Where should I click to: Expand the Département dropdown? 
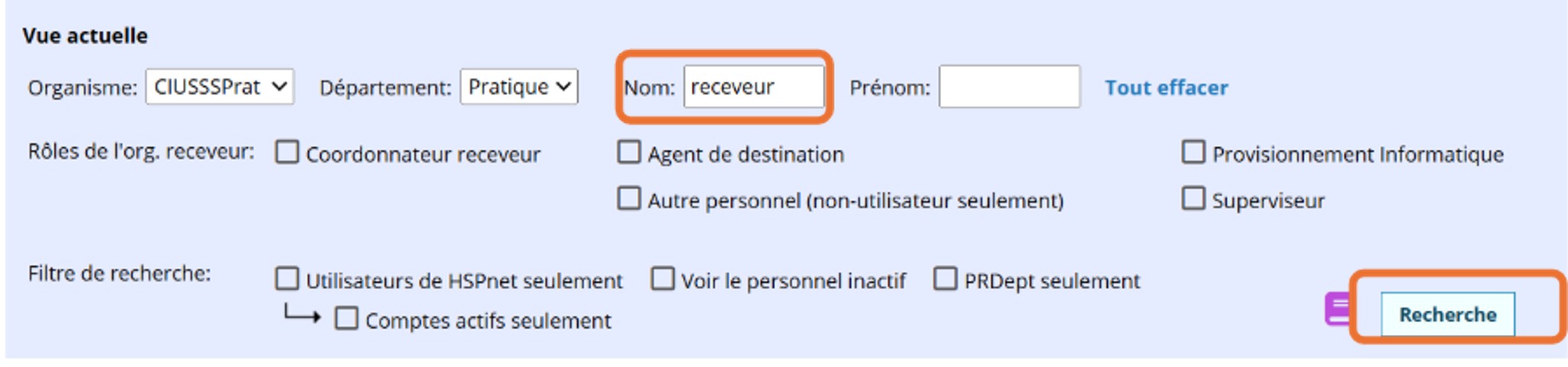(x=519, y=87)
